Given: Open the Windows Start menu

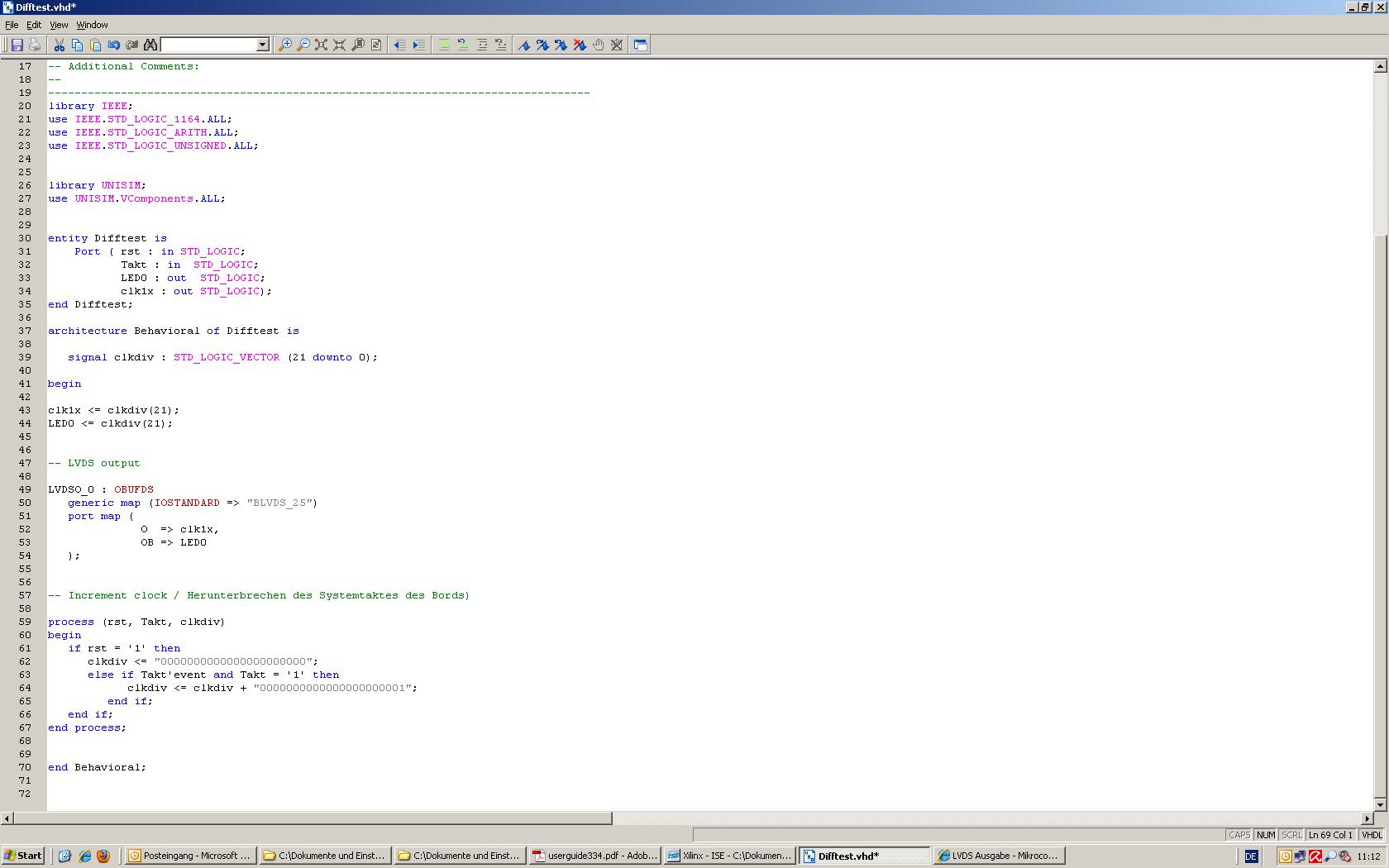Looking at the screenshot, I should (23, 856).
